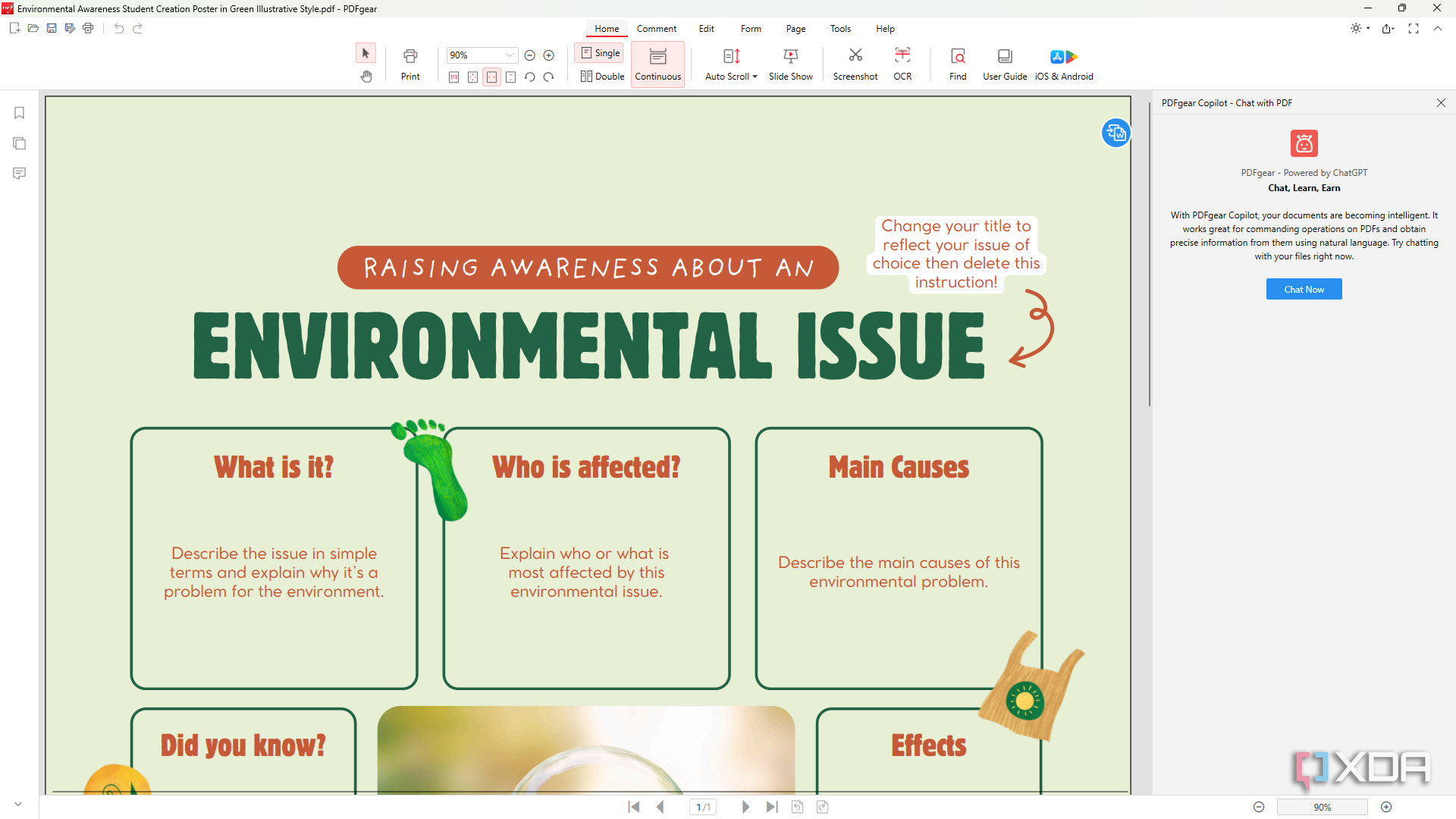
Task: Go to the next page arrow
Action: [x=745, y=807]
